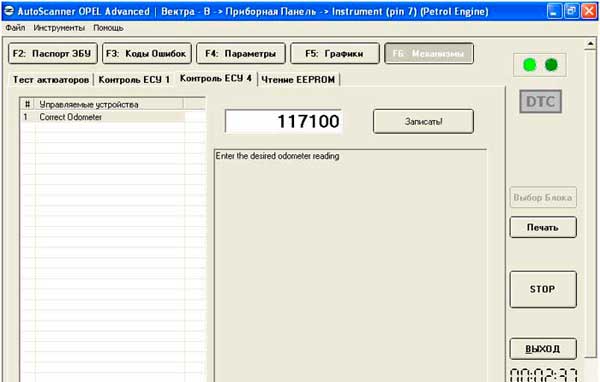Select the F6 Механизмы button
This screenshot has width=600, height=382.
pyautogui.click(x=429, y=53)
